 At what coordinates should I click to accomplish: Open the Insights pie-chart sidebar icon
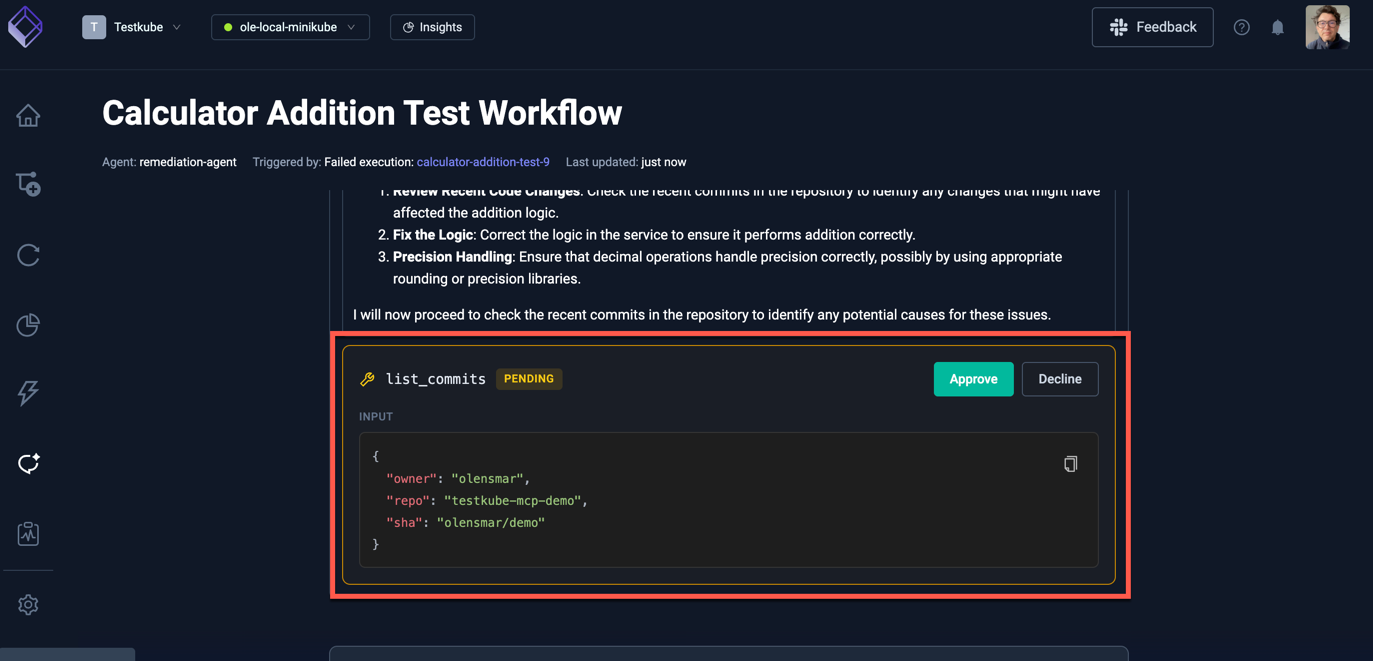tap(27, 324)
